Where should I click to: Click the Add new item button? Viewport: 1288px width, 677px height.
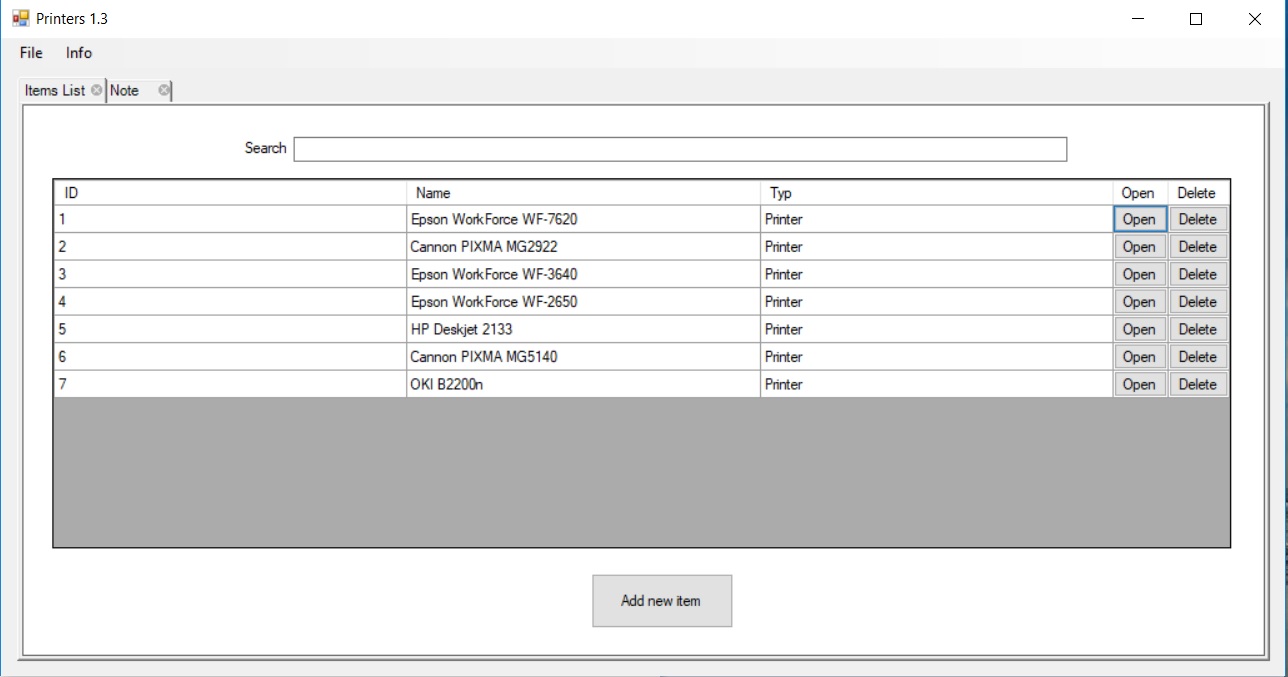point(662,601)
